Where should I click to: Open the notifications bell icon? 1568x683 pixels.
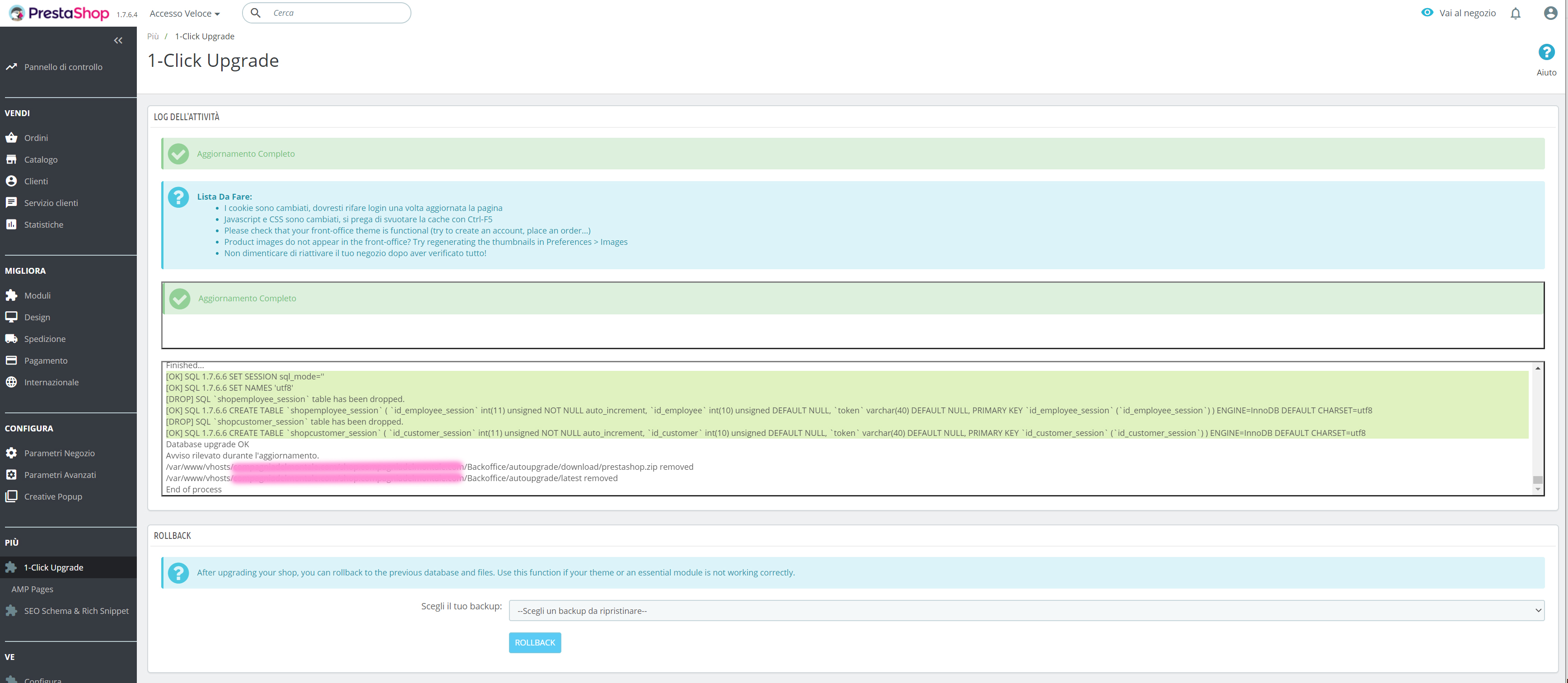[x=1515, y=13]
